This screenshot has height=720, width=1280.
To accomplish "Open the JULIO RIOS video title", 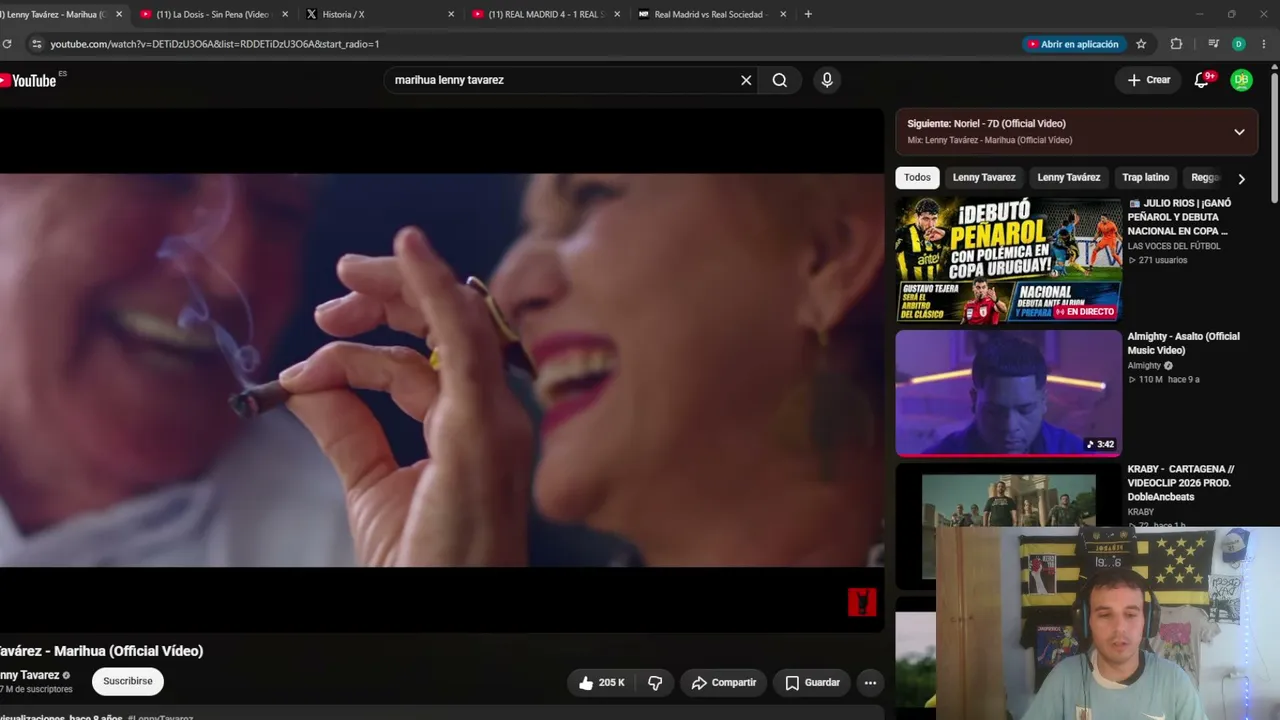I will (1179, 217).
